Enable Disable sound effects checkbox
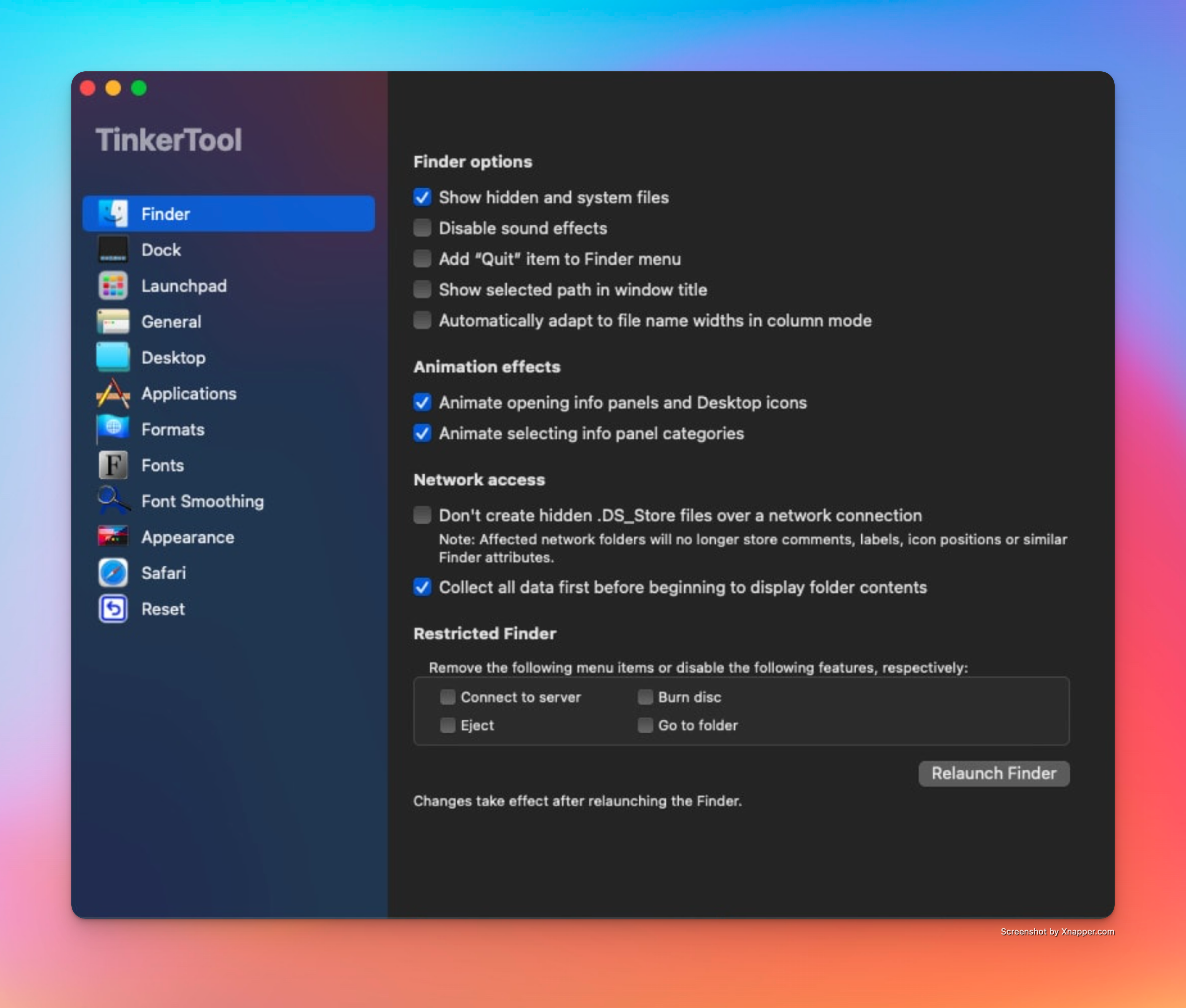 422,228
